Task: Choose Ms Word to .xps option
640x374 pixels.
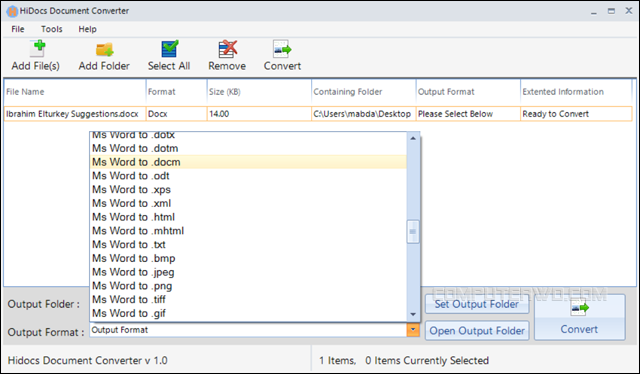Action: click(x=248, y=189)
